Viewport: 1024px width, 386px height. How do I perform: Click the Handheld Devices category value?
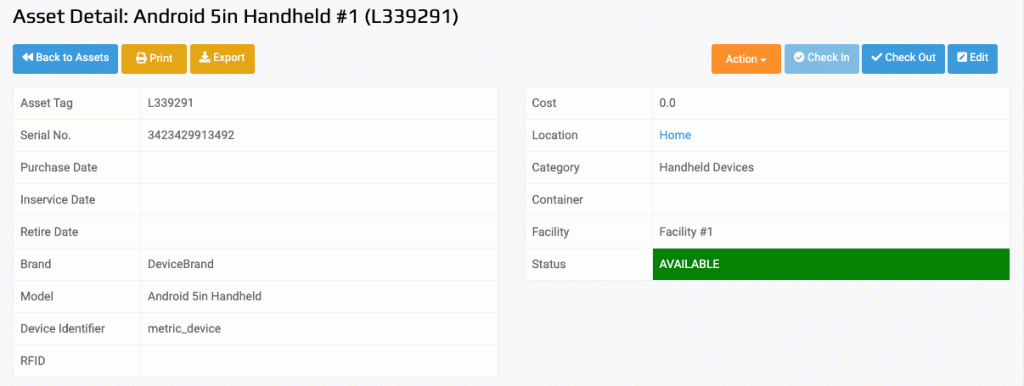click(707, 167)
